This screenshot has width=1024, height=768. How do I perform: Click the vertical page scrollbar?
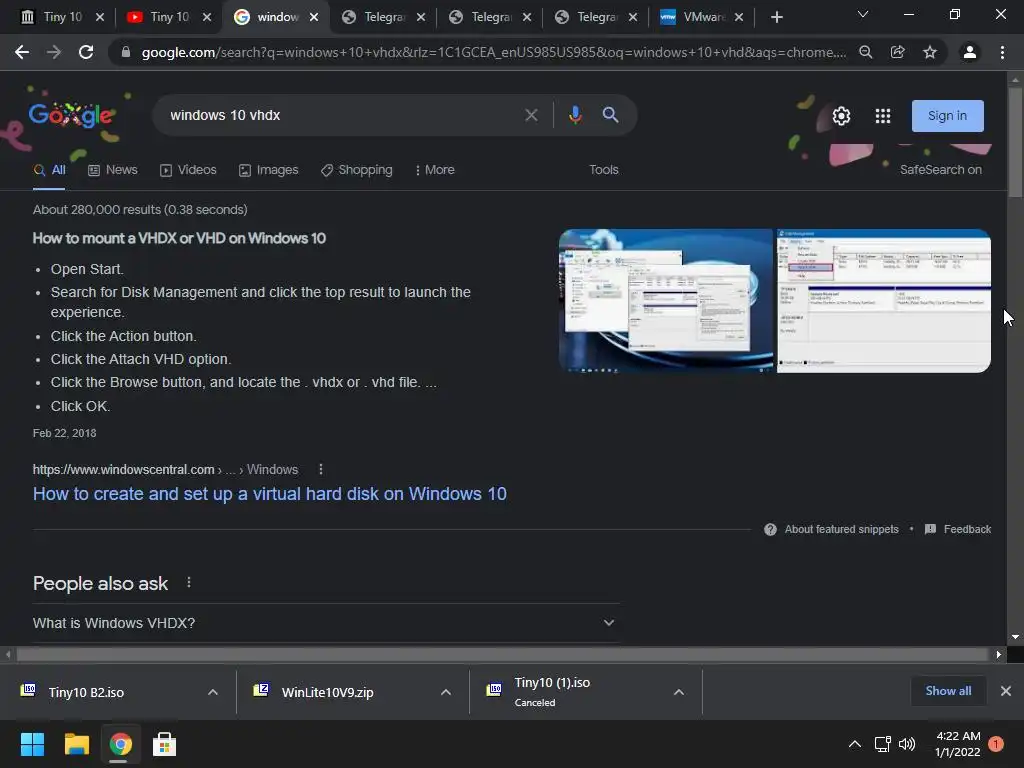pyautogui.click(x=1015, y=140)
